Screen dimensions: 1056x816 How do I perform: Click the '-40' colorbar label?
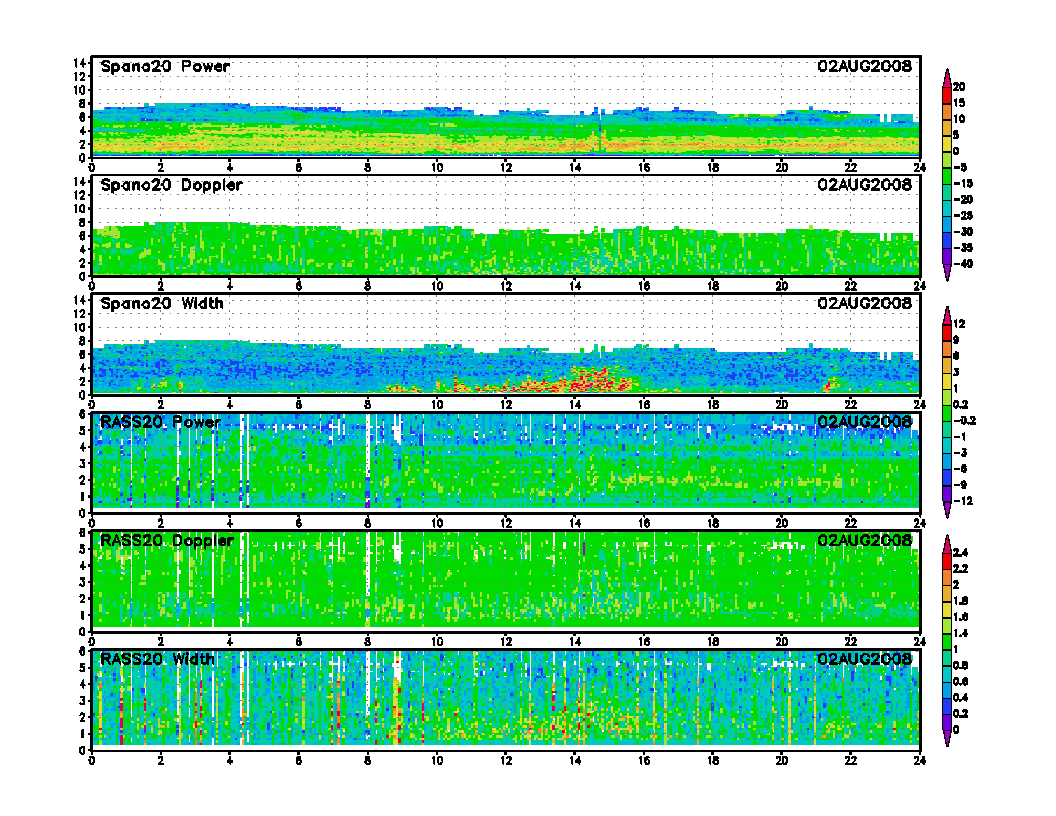coord(962,264)
